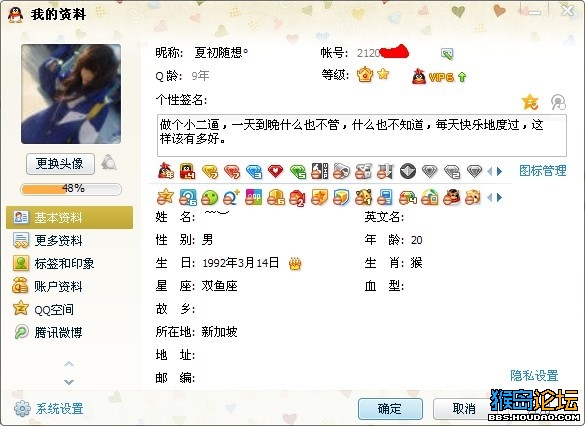Collapse sidebar list with up chevron

click(x=69, y=364)
